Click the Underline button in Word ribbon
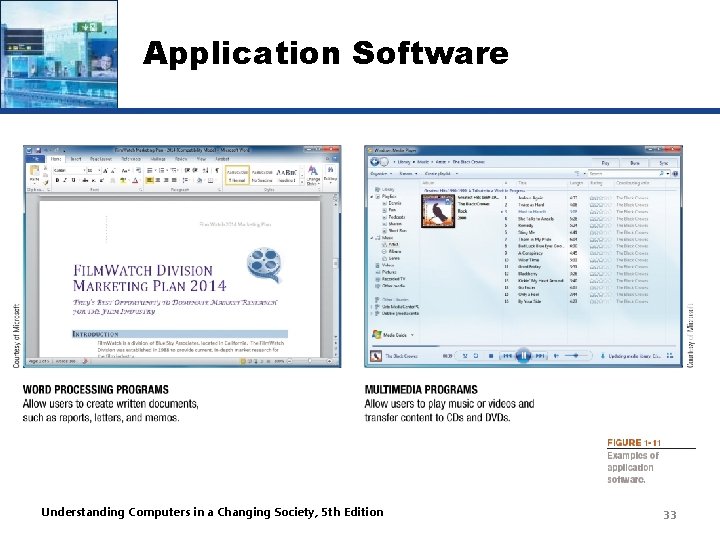Viewport: 720px width, 540px height. 73,180
